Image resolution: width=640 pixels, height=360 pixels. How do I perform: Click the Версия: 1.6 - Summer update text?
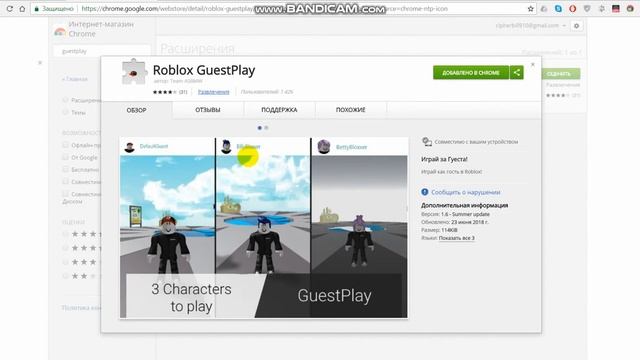455,214
